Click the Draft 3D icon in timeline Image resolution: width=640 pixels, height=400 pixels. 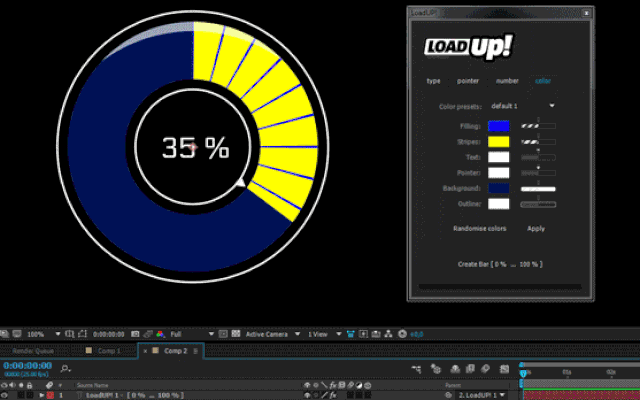click(436, 369)
